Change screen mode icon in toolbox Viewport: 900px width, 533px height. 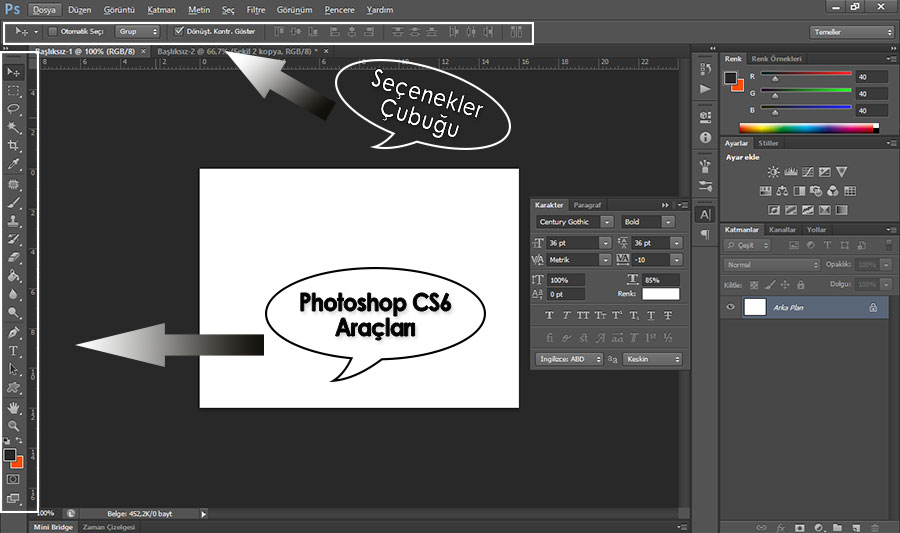tap(13, 498)
